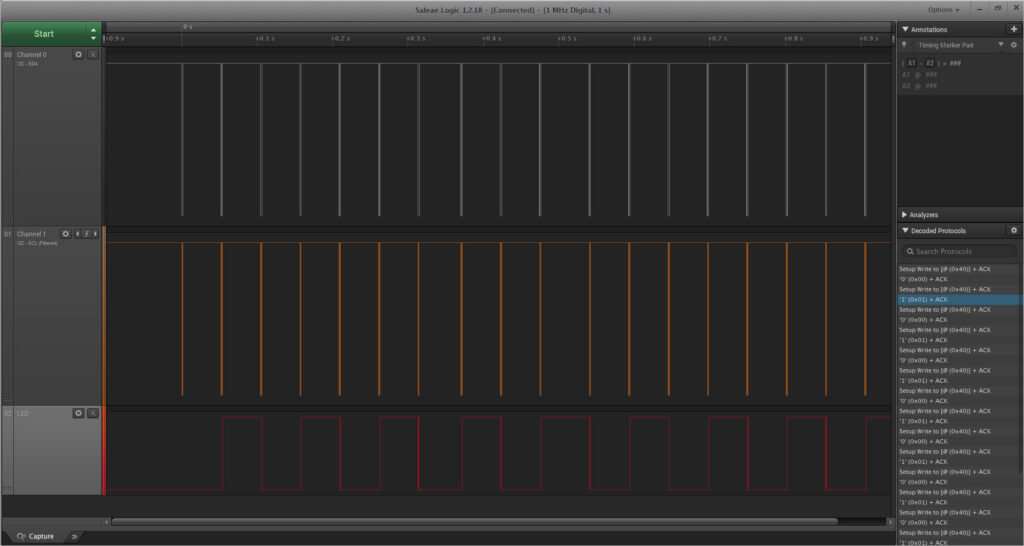Switch to the Capture tab
The height and width of the screenshot is (546, 1024).
pos(36,536)
